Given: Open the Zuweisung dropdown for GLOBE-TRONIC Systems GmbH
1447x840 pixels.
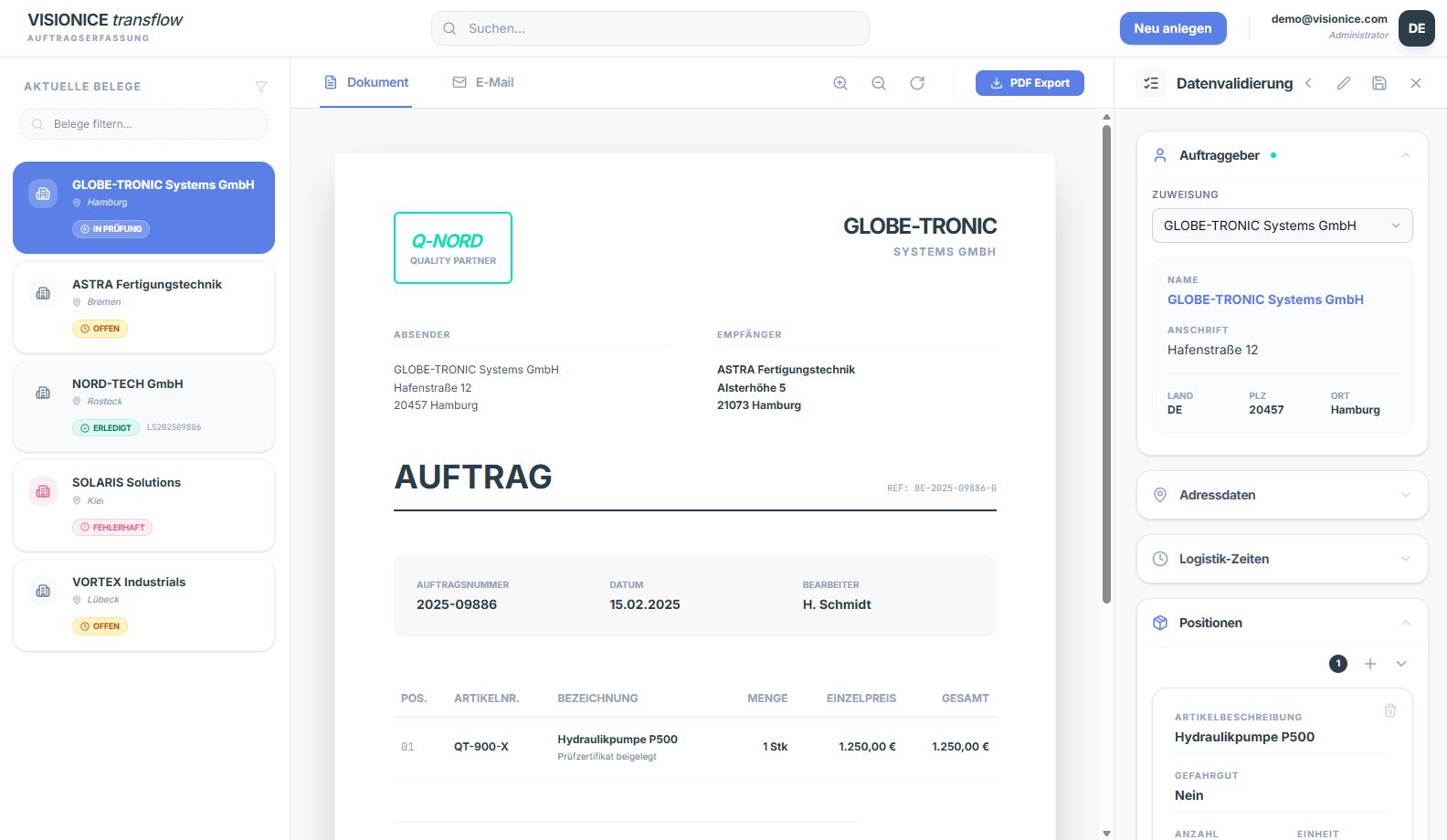Looking at the screenshot, I should [1282, 226].
